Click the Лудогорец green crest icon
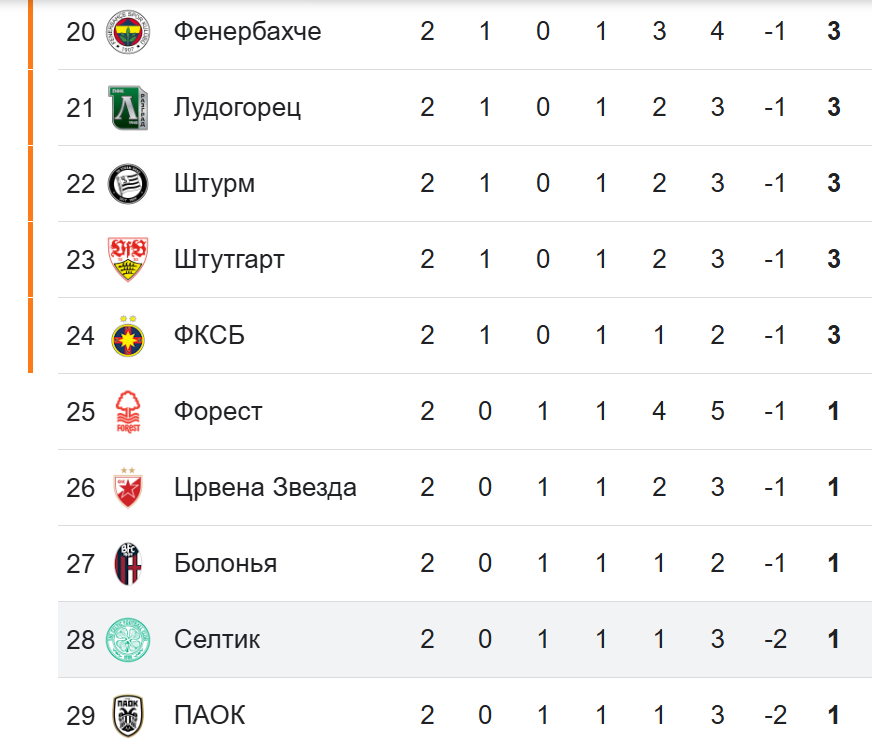This screenshot has height=751, width=872. click(x=128, y=108)
